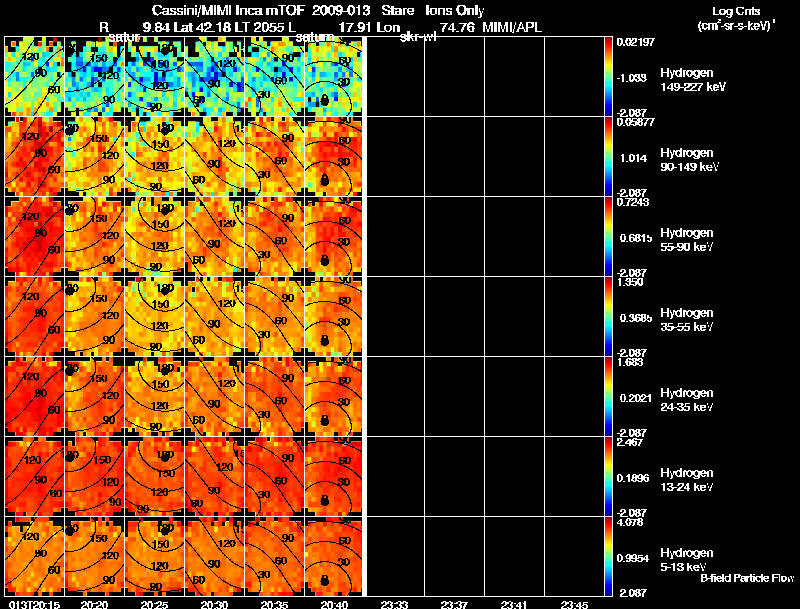Viewport: 800px width, 609px height.
Task: Click the 'MIMI/APL' text in the header
Action: (512, 27)
